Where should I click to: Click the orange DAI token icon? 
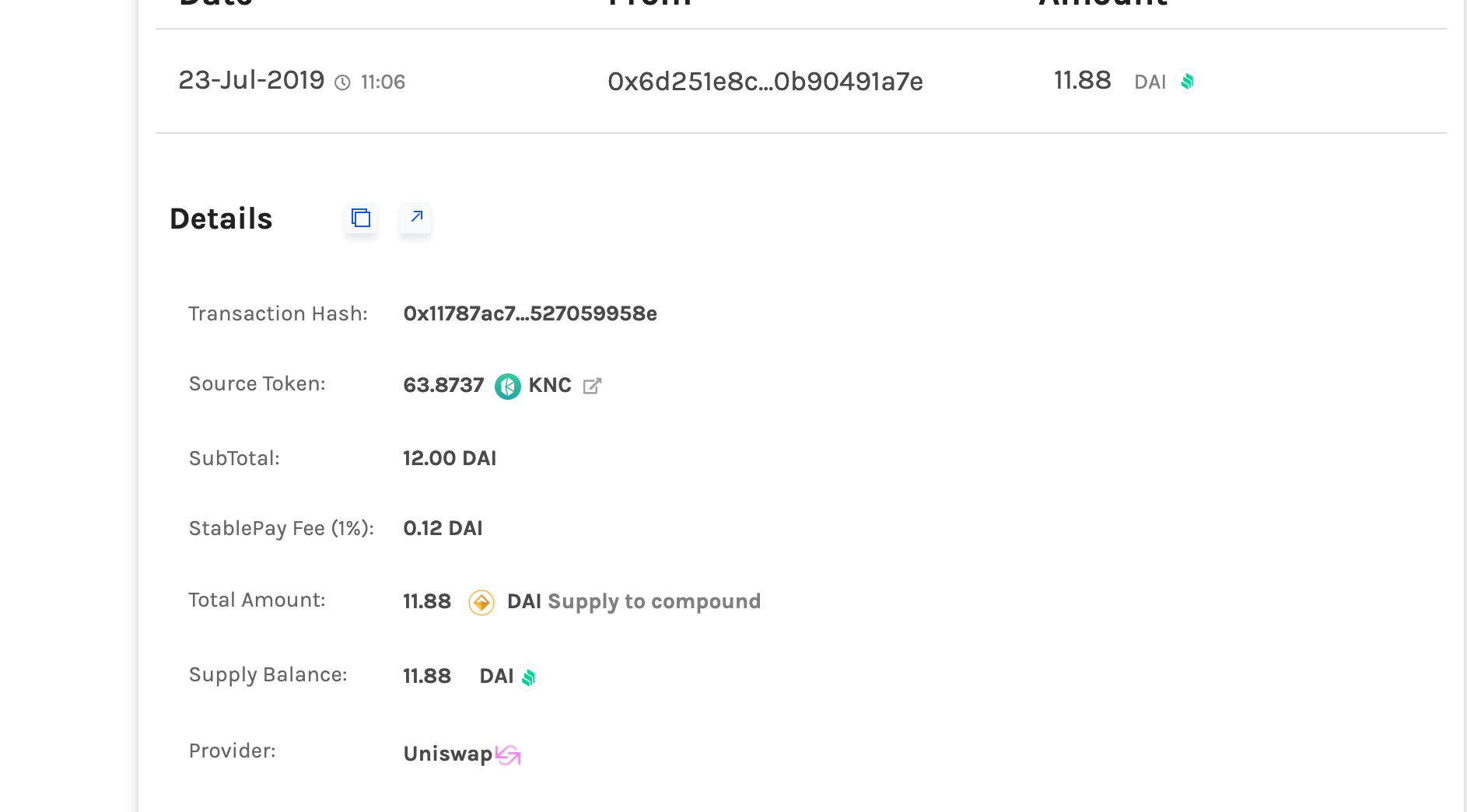[x=481, y=603]
